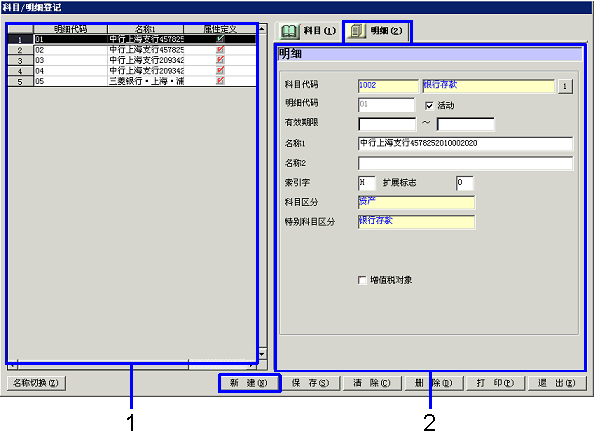Click the 名称1 input field

click(x=465, y=144)
